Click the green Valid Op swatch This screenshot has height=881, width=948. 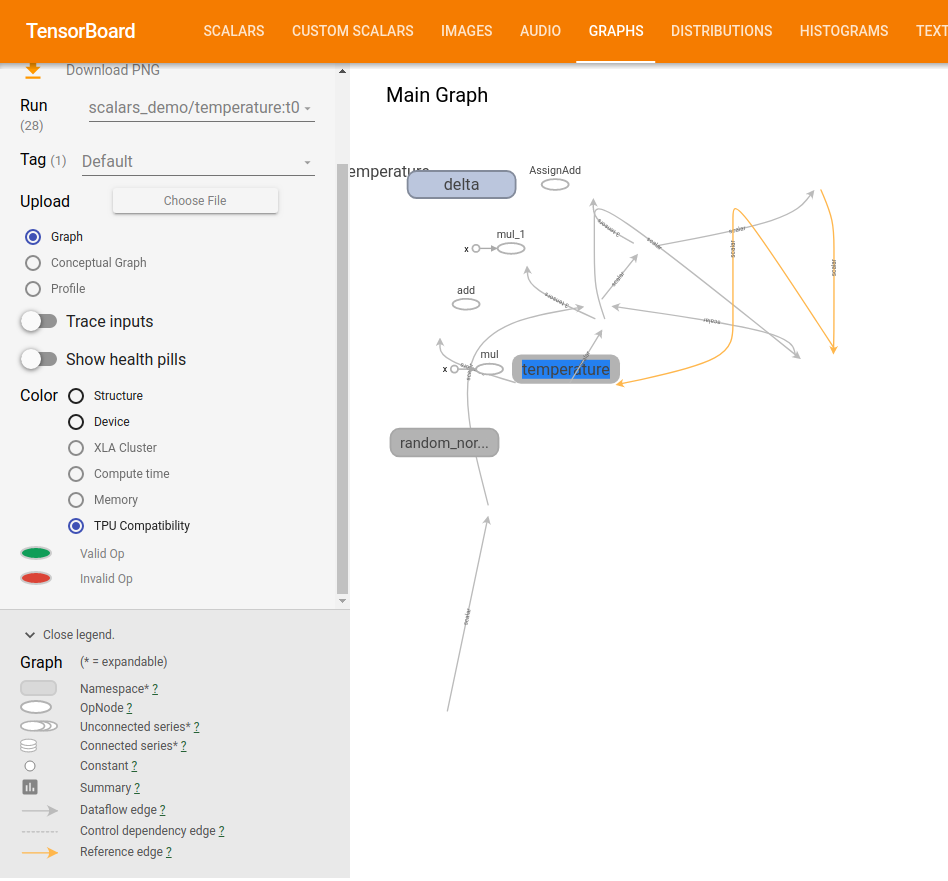click(x=36, y=553)
